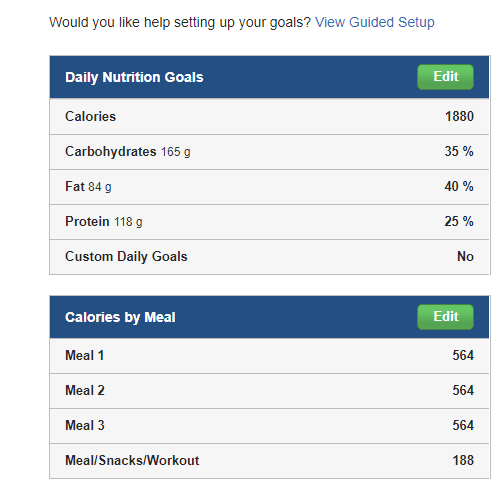Click the 1880 calories value
Image resolution: width=501 pixels, height=484 pixels.
point(459,116)
